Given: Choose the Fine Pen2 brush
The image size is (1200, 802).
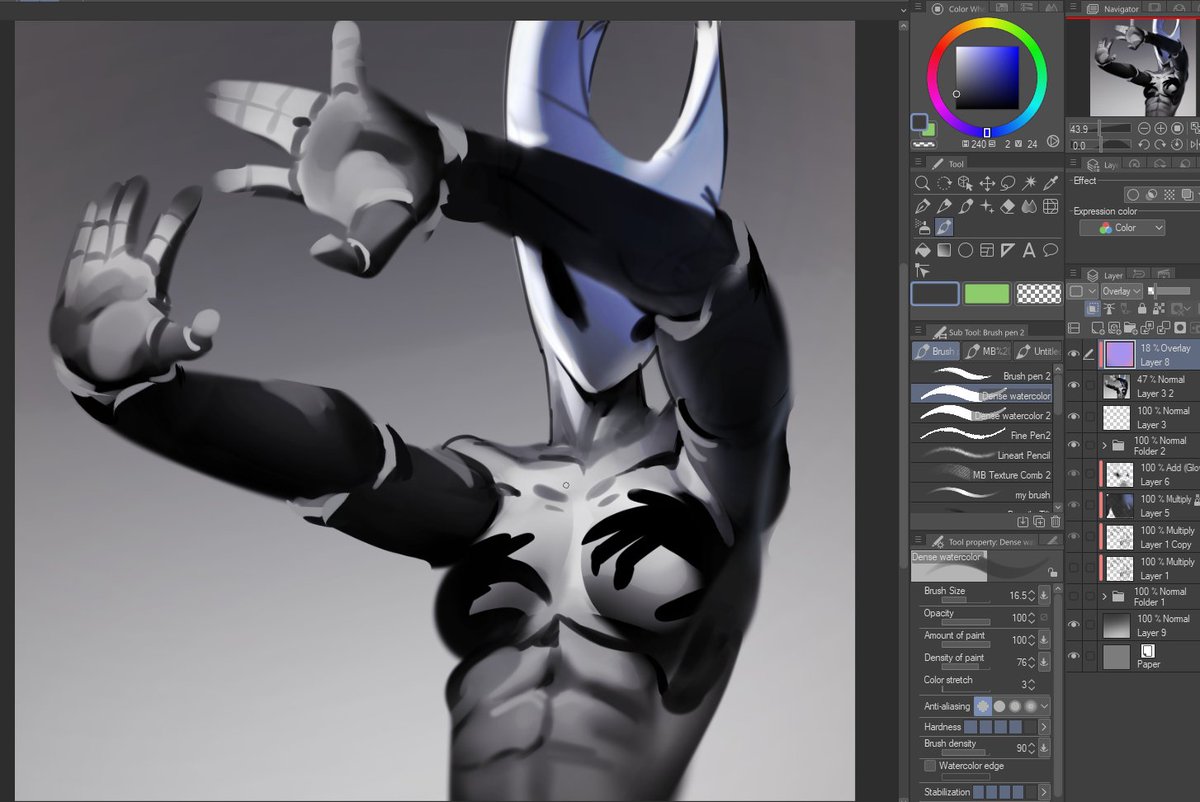Looking at the screenshot, I should coord(981,435).
